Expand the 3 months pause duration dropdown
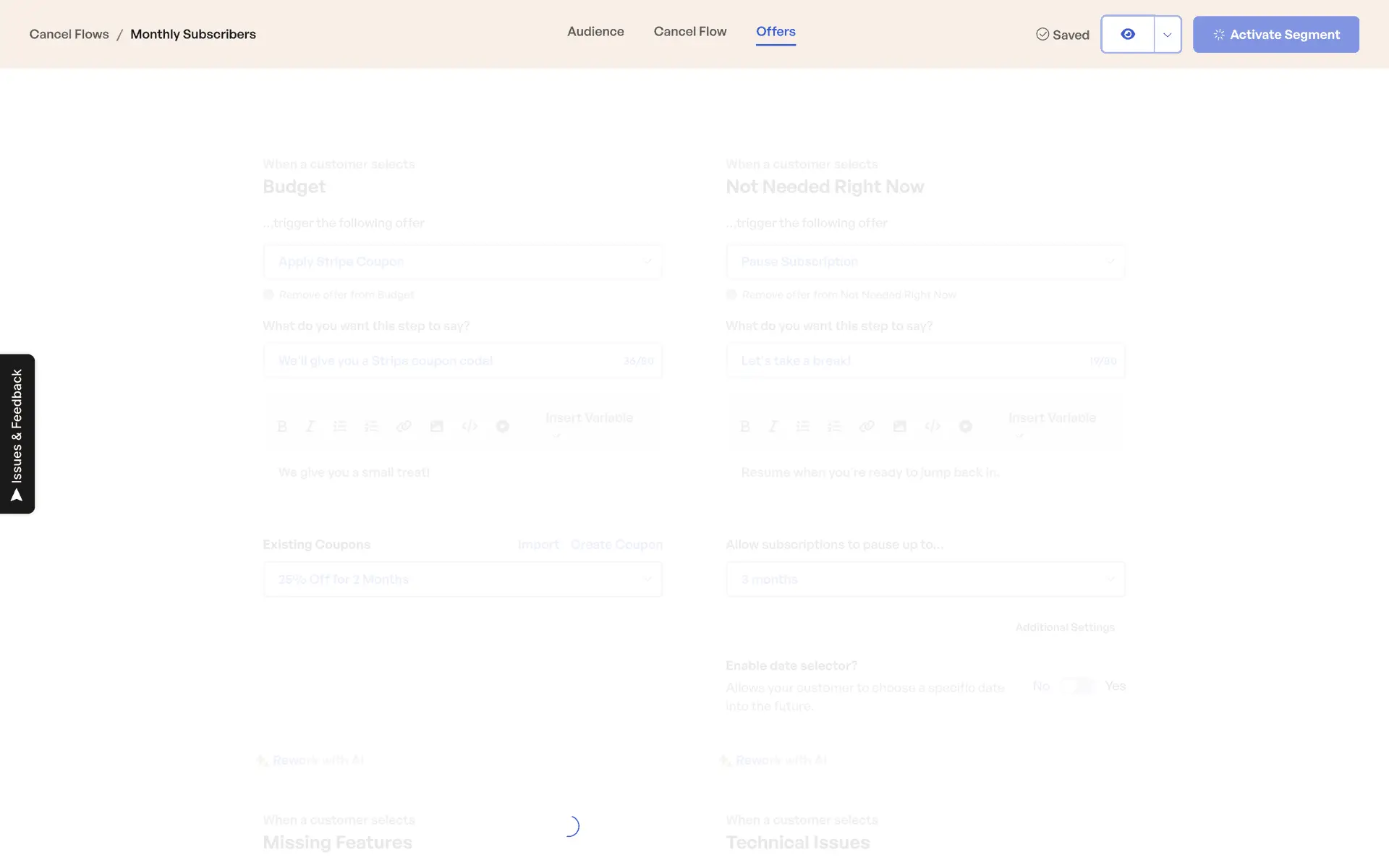 (x=925, y=579)
